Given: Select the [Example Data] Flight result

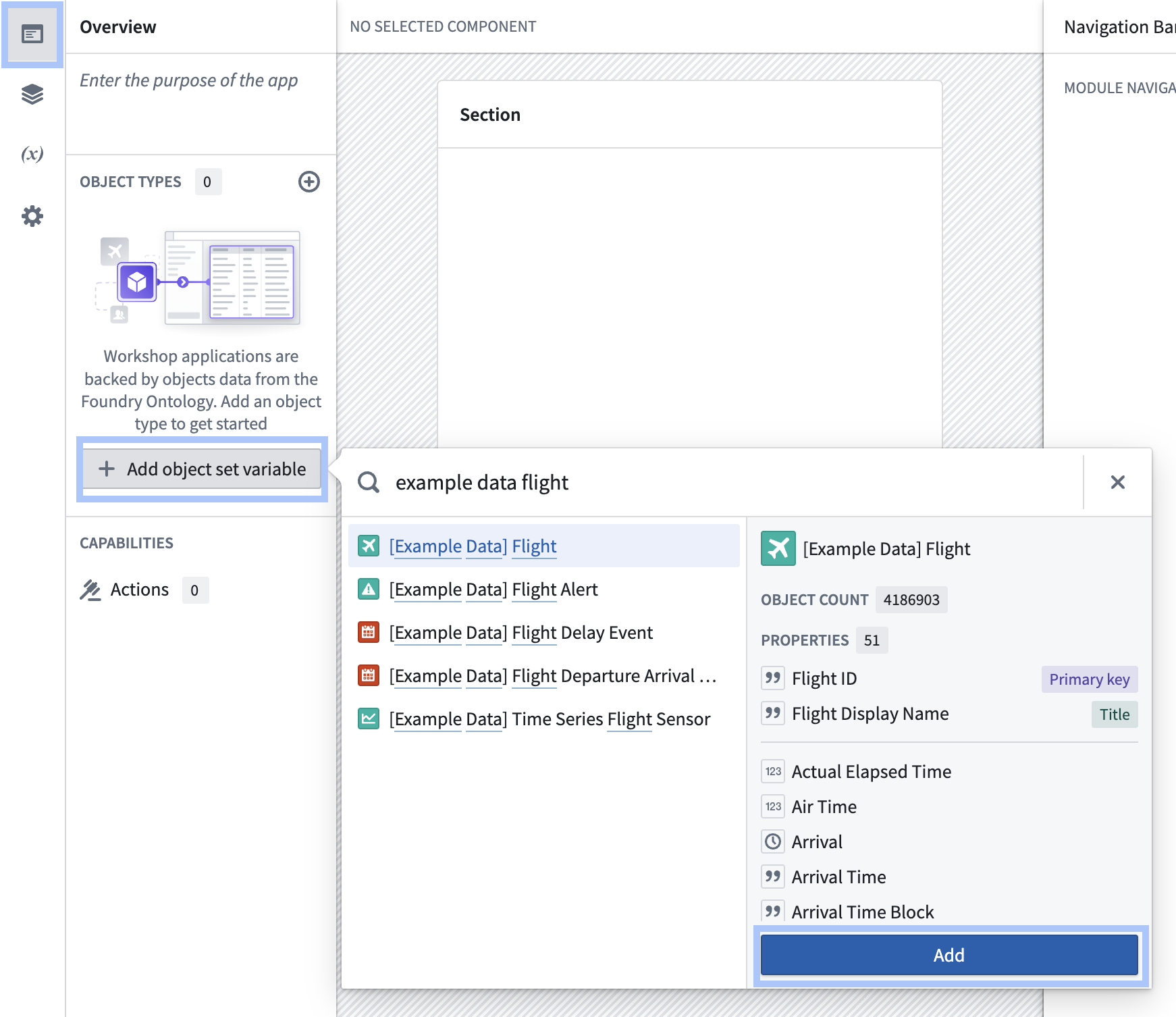Looking at the screenshot, I should point(544,546).
